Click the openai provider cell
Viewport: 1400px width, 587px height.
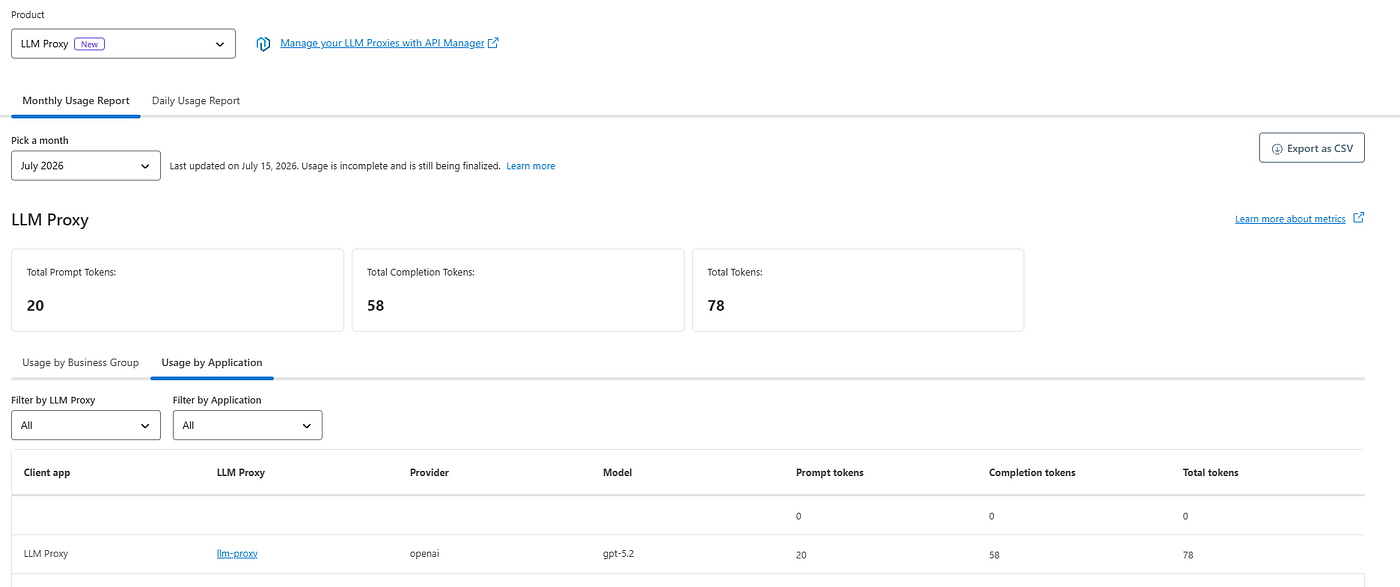[425, 553]
